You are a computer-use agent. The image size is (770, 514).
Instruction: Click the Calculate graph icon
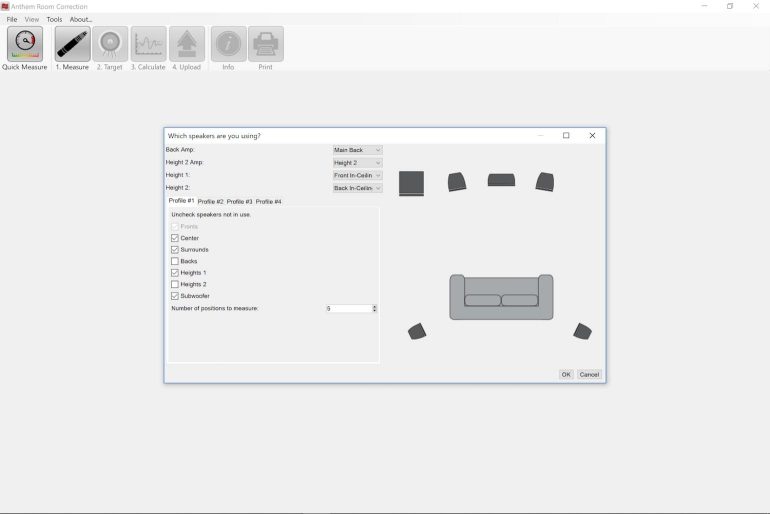coord(149,44)
